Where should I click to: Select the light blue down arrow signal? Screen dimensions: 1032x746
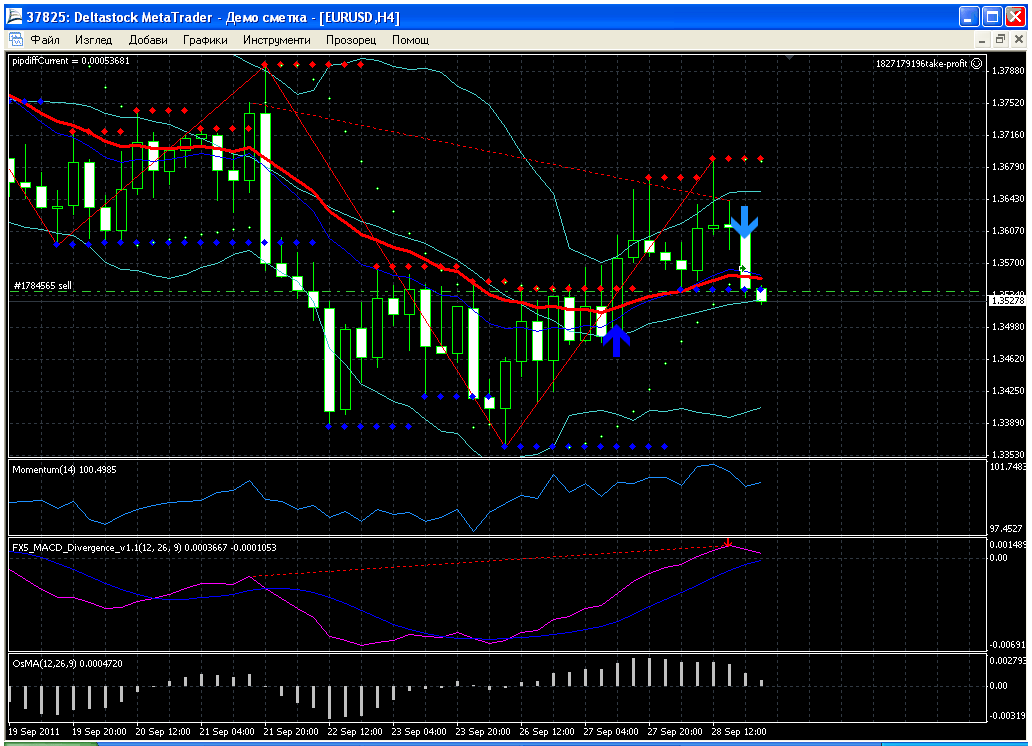tap(744, 223)
